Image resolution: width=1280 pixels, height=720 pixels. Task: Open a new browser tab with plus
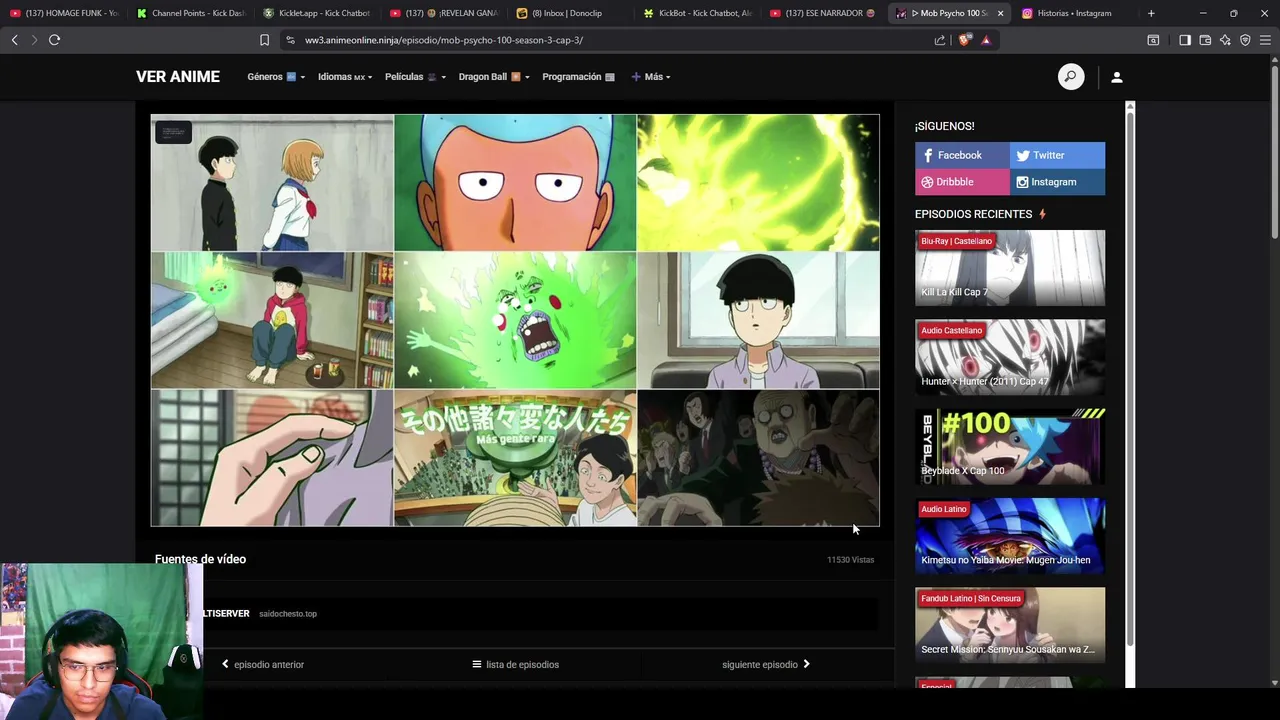(x=1151, y=13)
